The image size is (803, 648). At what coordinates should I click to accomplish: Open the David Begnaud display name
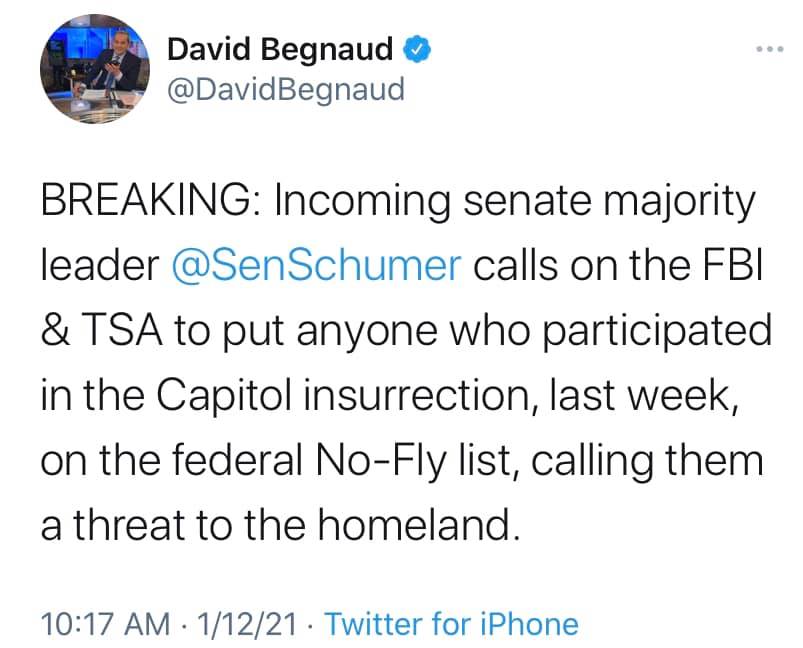coord(281,49)
